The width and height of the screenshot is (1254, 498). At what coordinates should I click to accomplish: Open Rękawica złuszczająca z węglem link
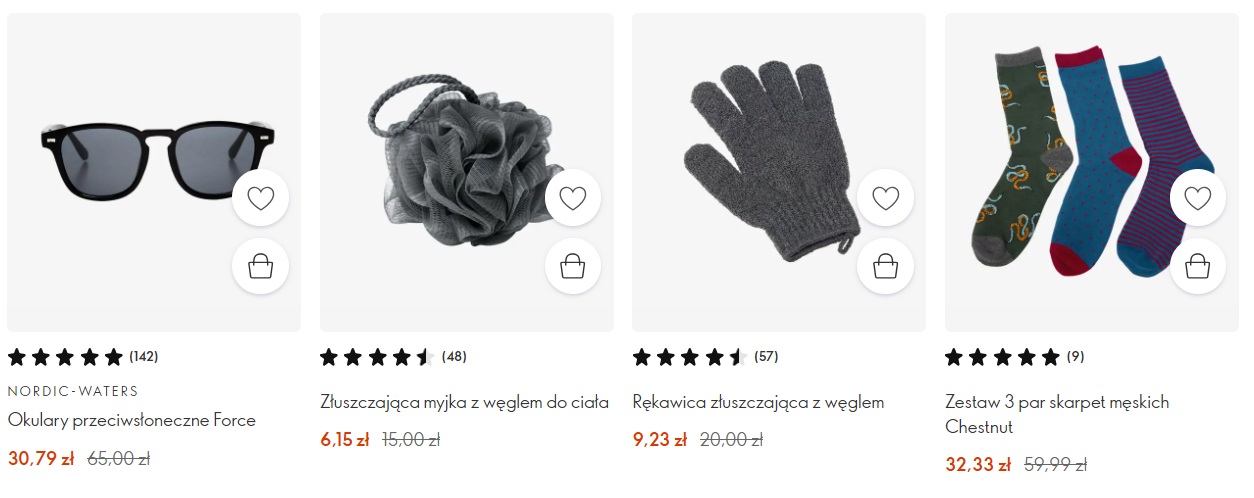(759, 402)
